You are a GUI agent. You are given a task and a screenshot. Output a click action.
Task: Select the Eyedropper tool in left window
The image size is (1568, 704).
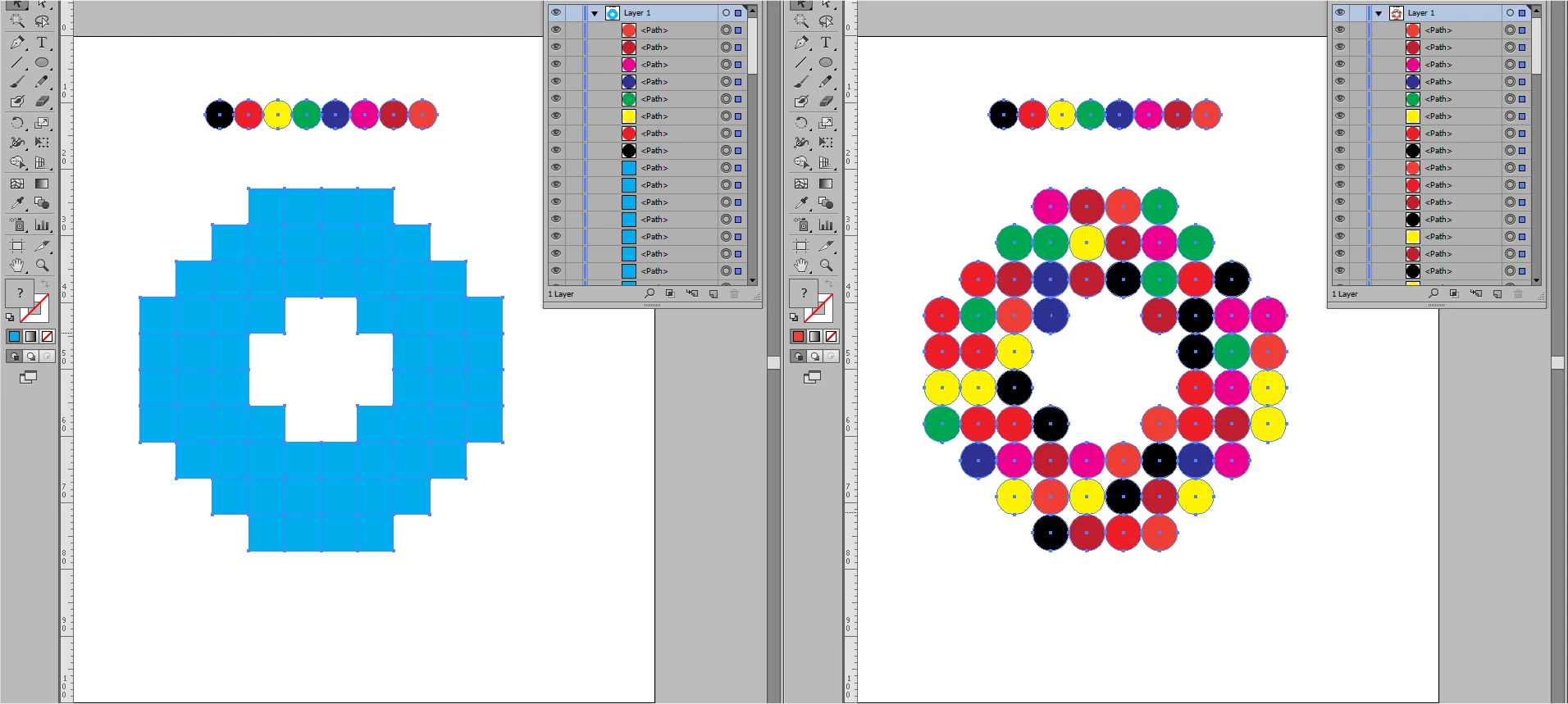point(17,203)
